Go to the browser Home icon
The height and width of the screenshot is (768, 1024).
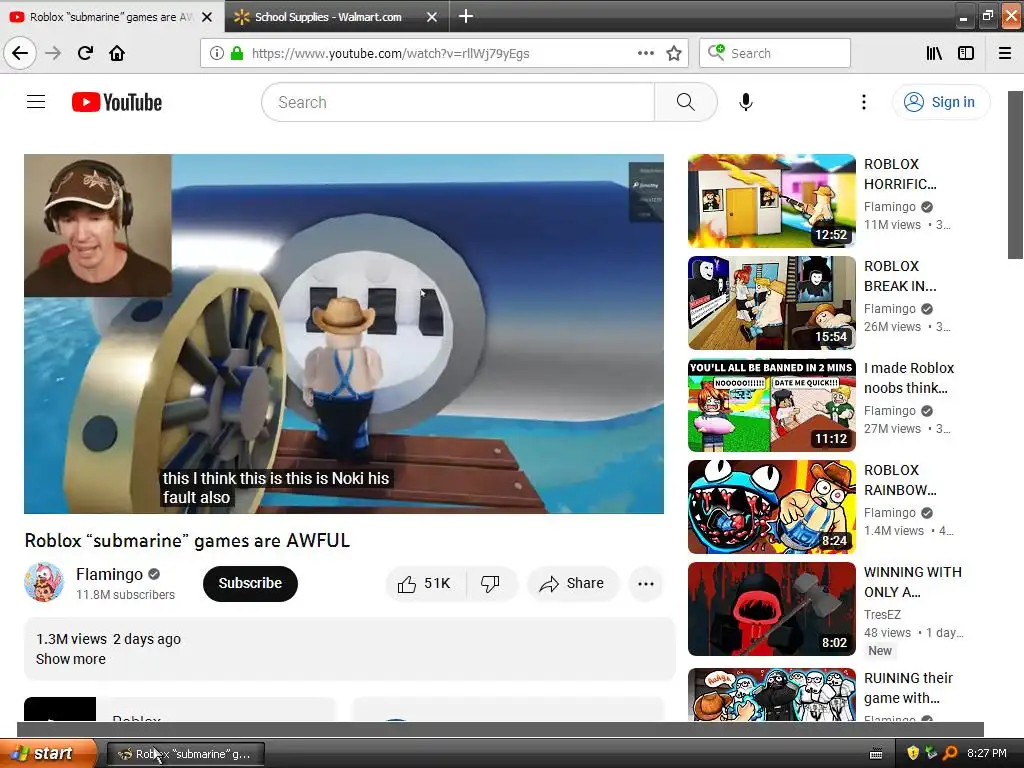click(117, 53)
